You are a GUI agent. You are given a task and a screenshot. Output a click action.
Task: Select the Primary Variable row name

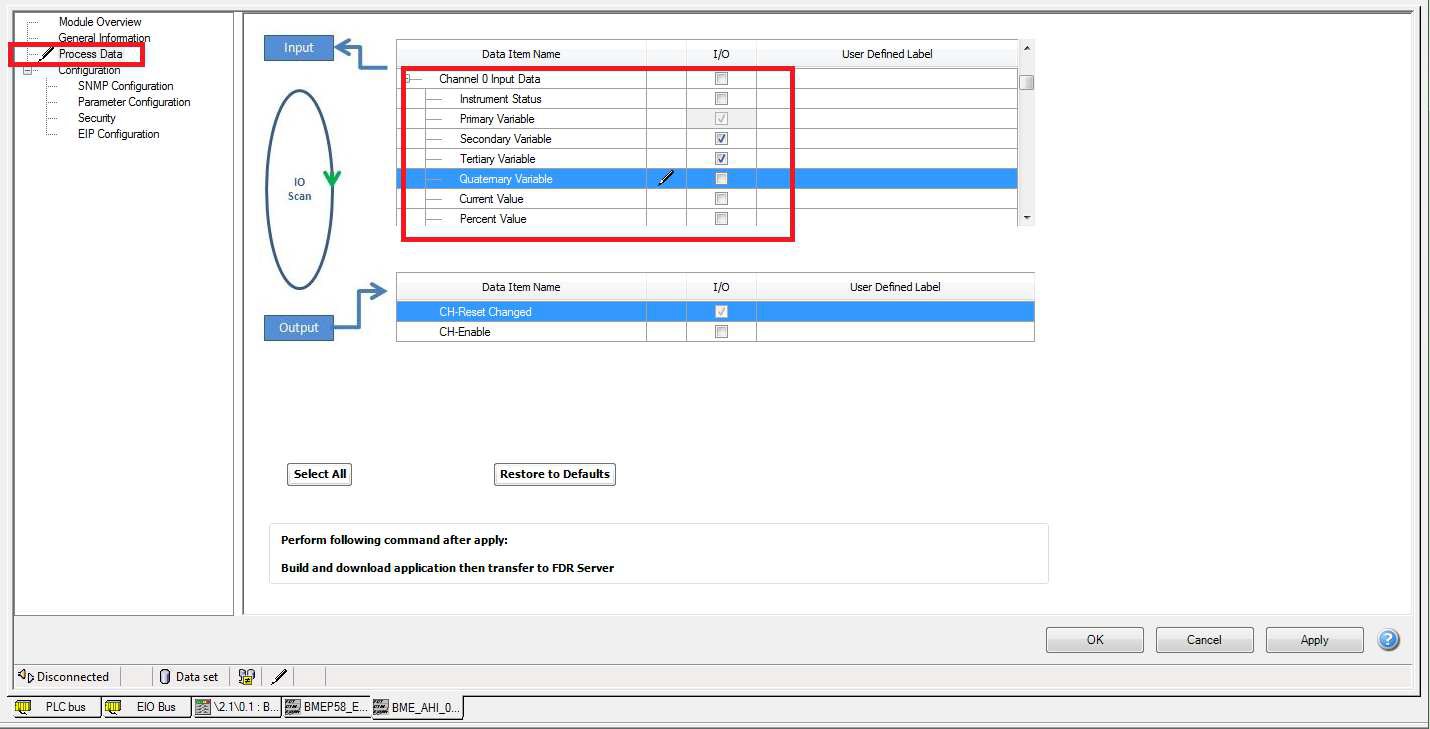[x=497, y=119]
